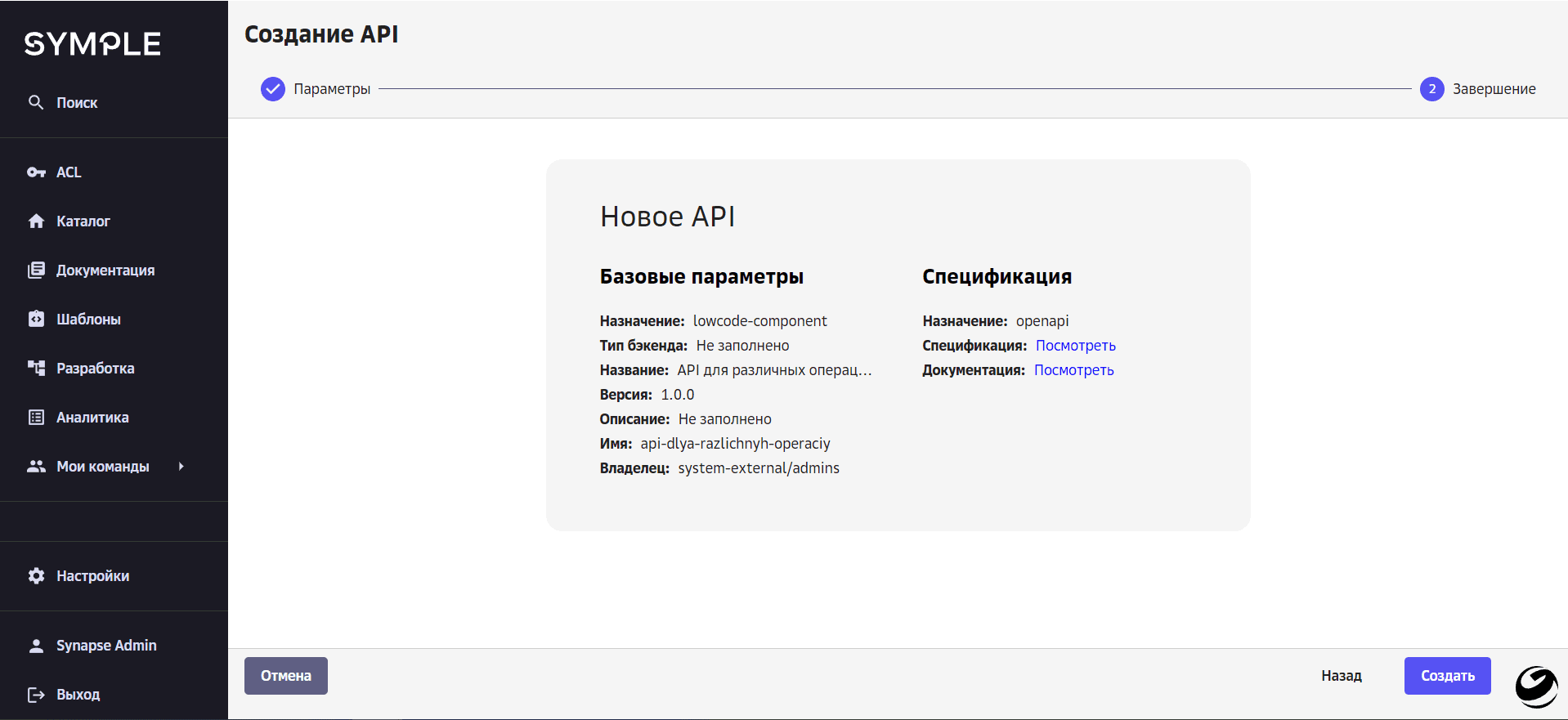Open Шаблоны section

click(x=88, y=320)
